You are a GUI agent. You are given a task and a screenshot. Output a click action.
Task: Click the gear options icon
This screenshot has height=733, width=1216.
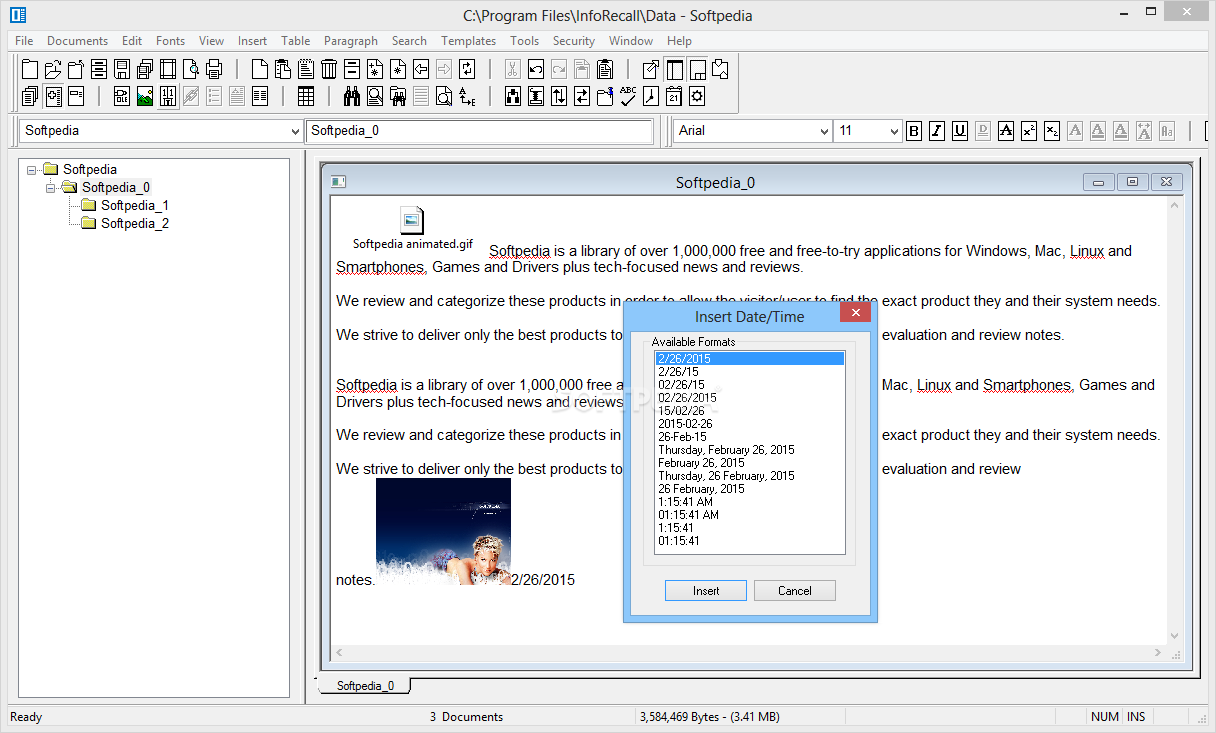697,96
